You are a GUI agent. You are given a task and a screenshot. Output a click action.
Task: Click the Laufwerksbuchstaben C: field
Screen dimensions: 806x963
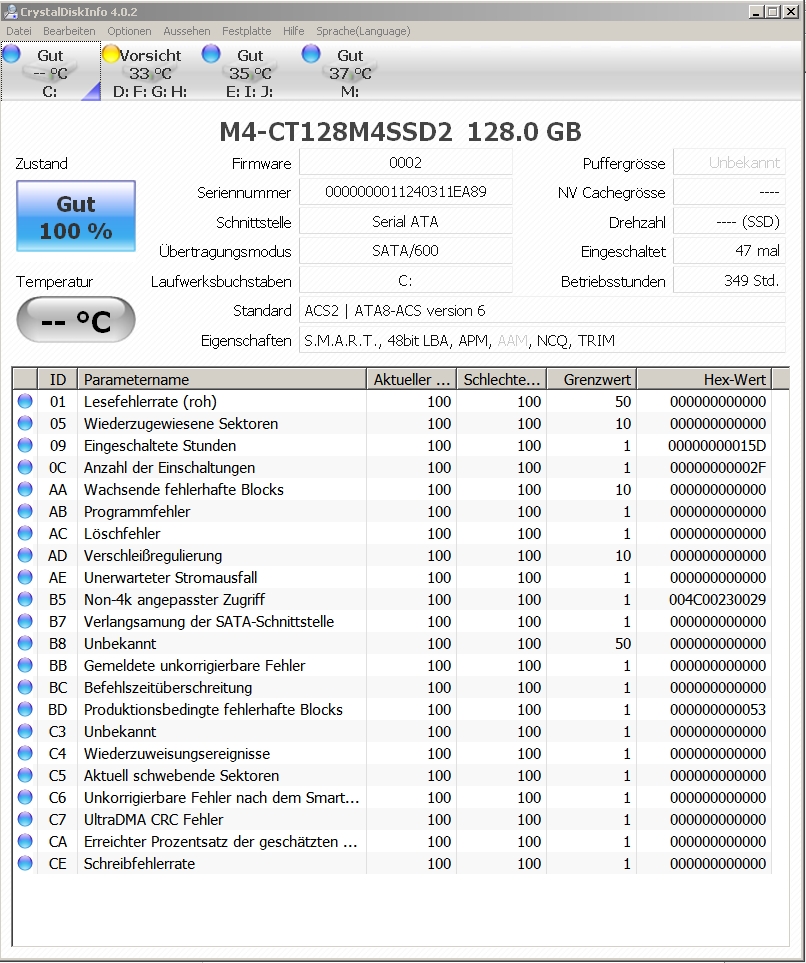pos(405,281)
